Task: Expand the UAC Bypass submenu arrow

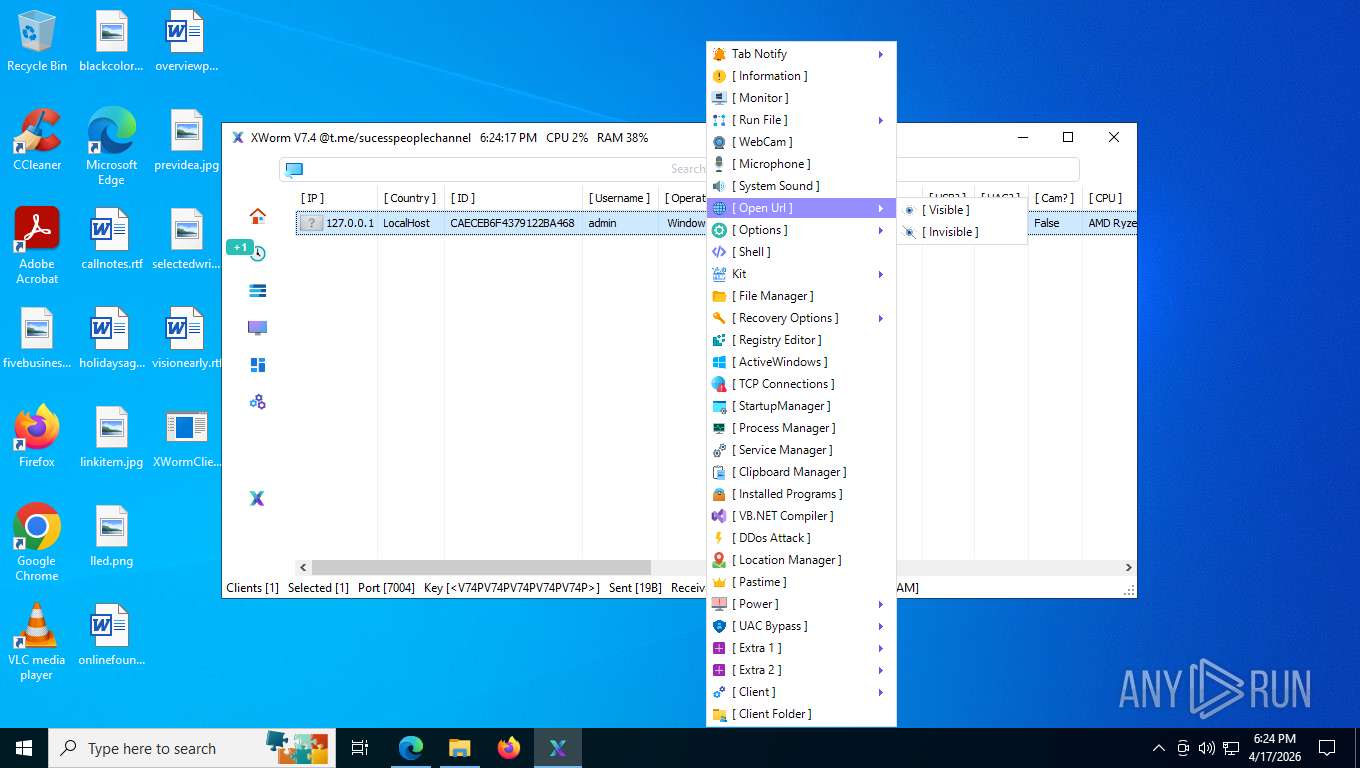Action: 881,626
